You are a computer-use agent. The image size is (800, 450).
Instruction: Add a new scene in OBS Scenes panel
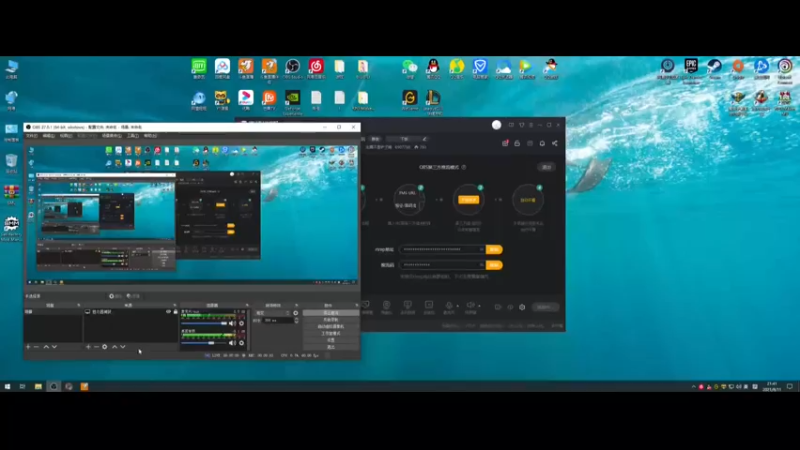pyautogui.click(x=28, y=347)
